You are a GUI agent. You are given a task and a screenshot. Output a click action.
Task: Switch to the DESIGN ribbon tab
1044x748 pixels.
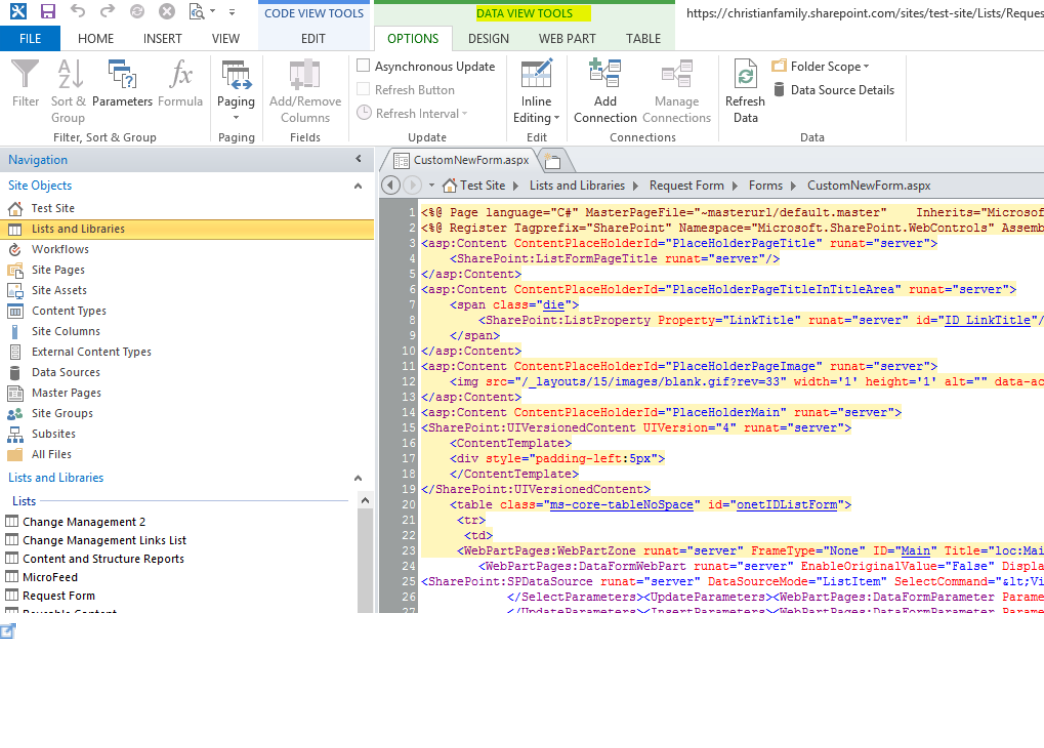[488, 39]
